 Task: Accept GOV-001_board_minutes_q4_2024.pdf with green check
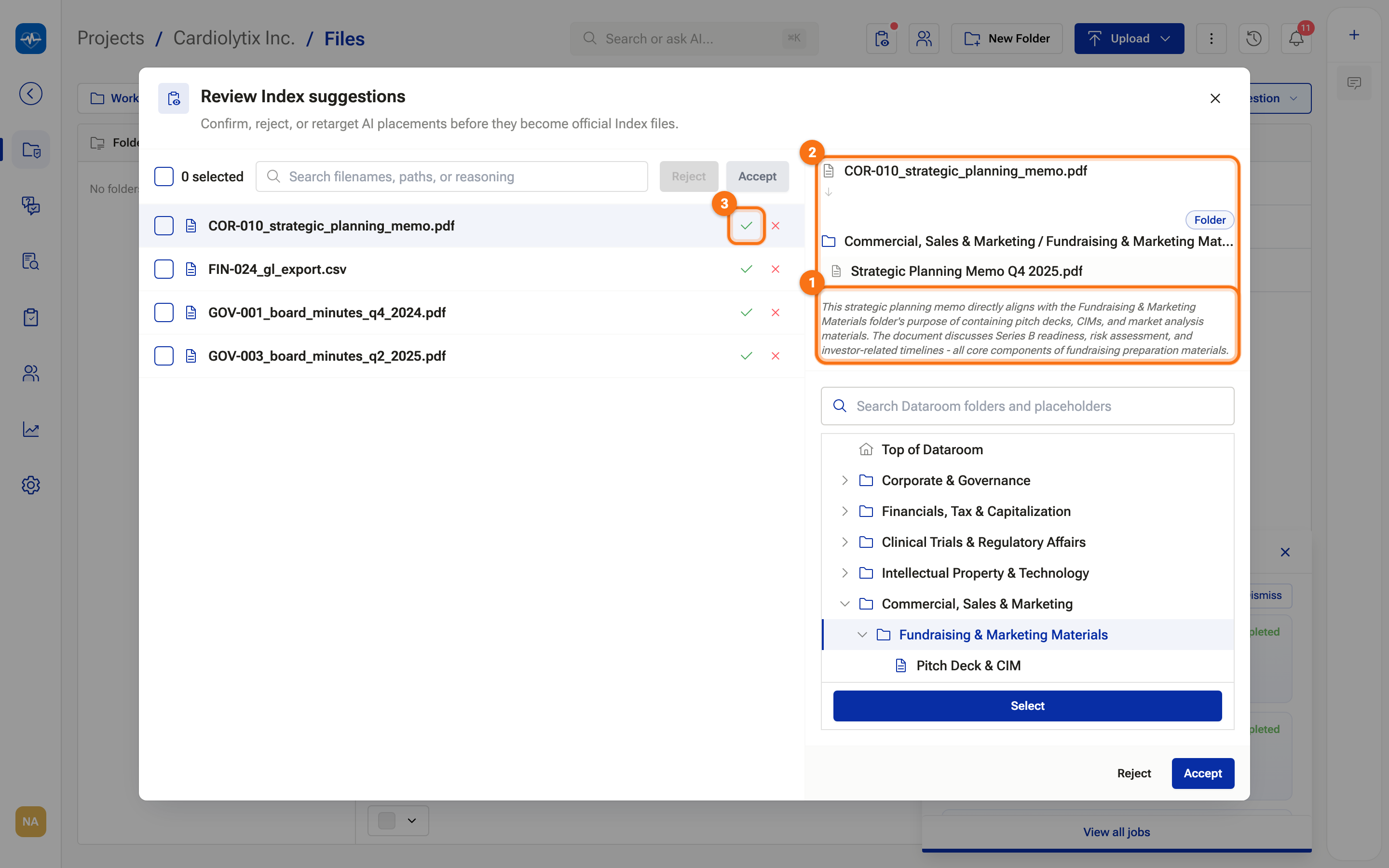tap(746, 312)
